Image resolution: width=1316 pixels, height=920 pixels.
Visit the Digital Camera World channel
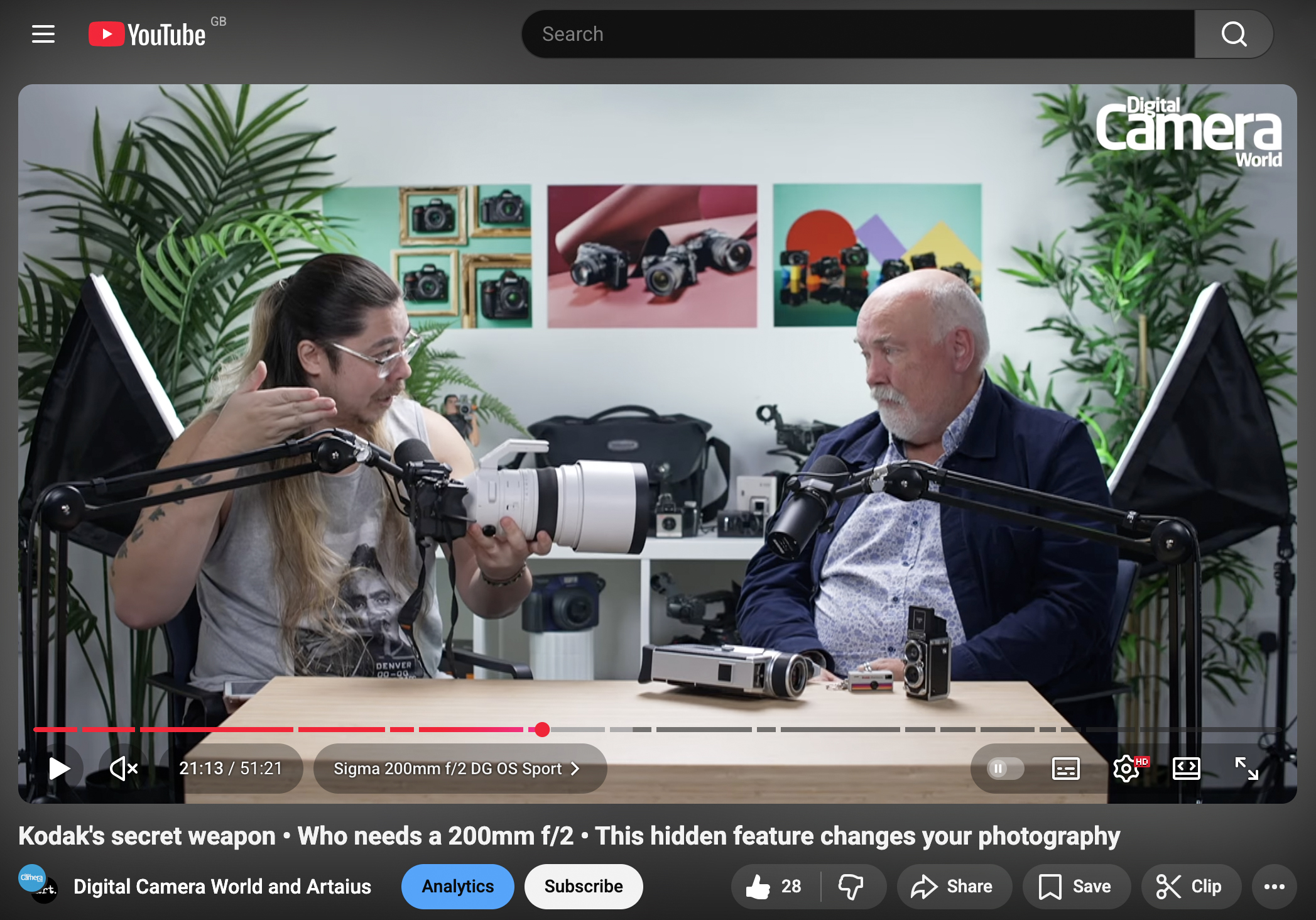coord(222,886)
